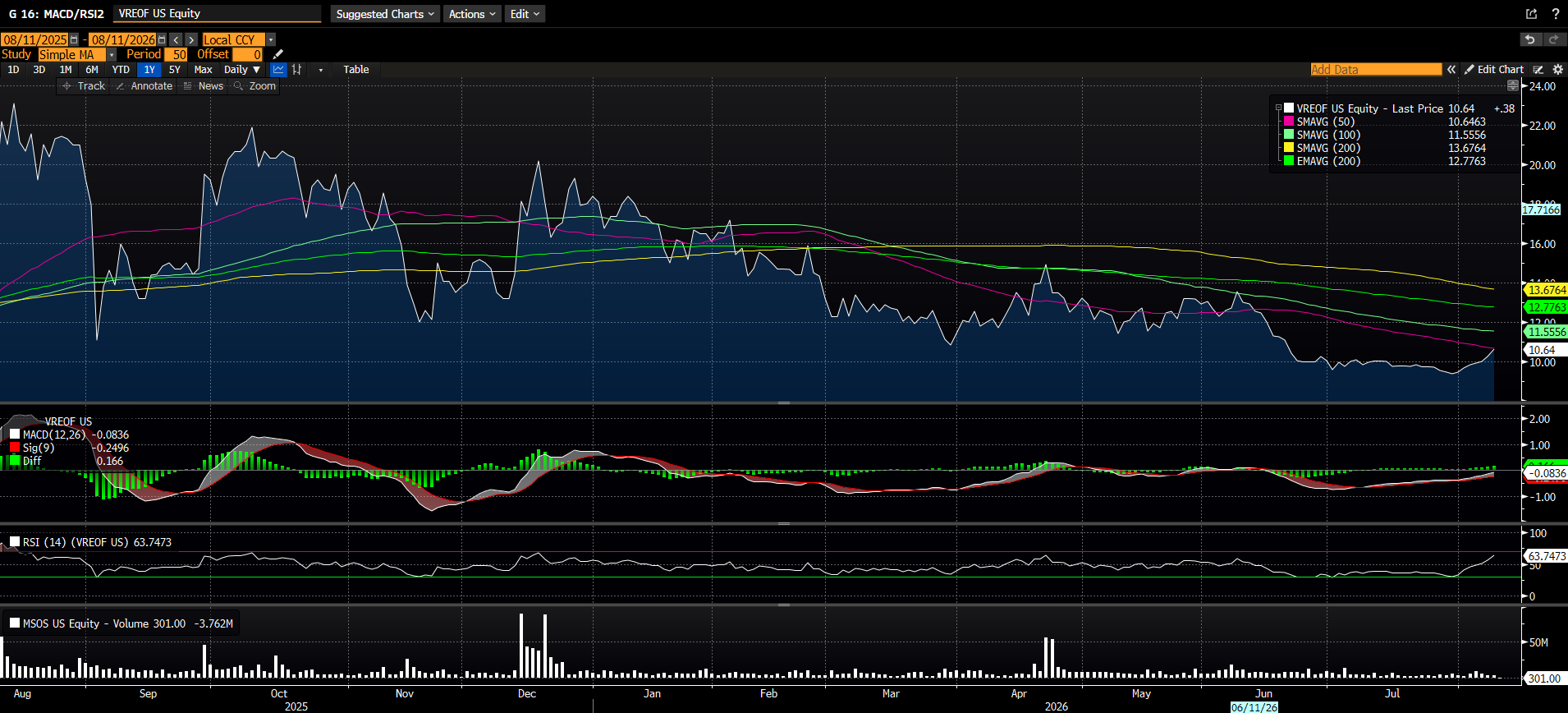Viewport: 1568px width, 713px height.
Task: Expand the Suggested Charts dropdown
Action: pyautogui.click(x=384, y=14)
